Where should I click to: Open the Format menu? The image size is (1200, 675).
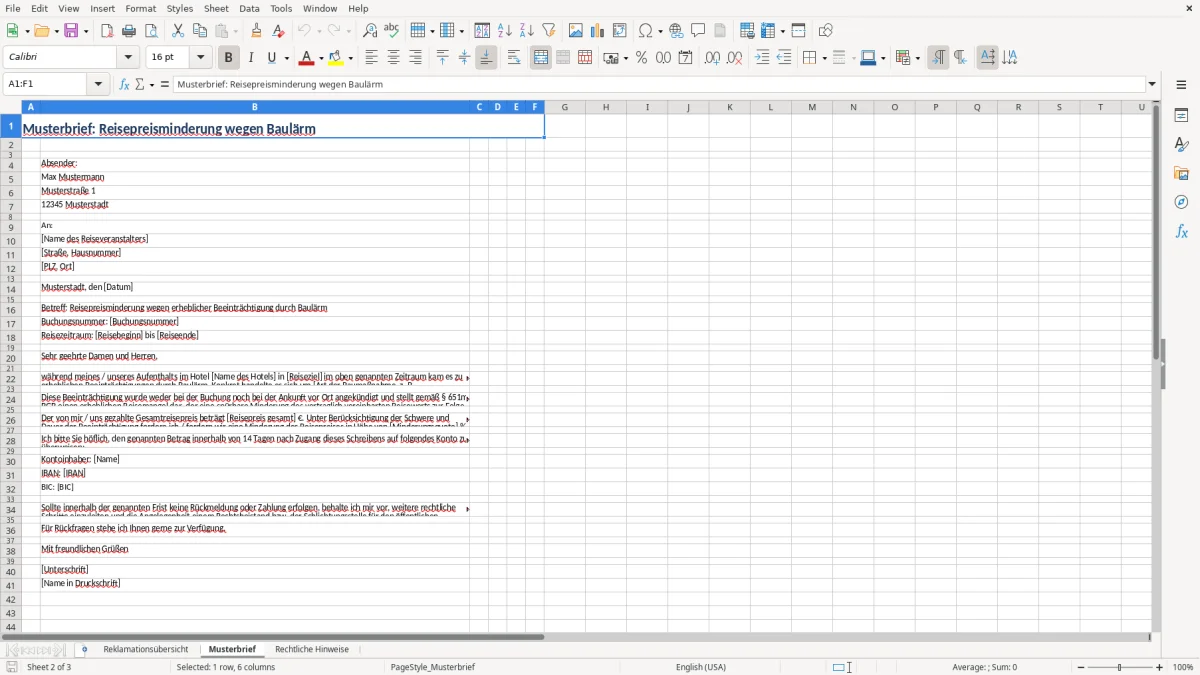click(x=140, y=8)
